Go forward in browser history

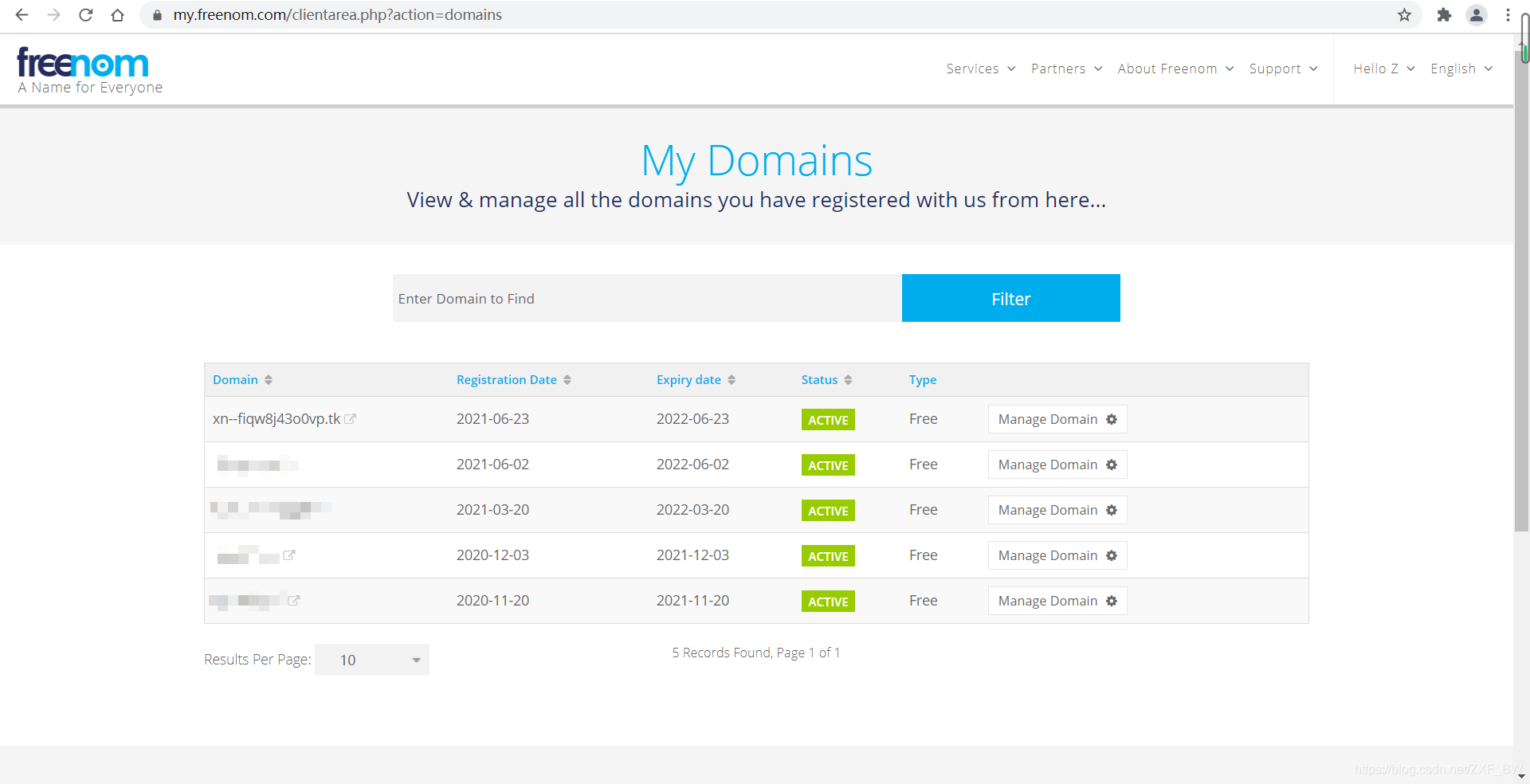53,15
